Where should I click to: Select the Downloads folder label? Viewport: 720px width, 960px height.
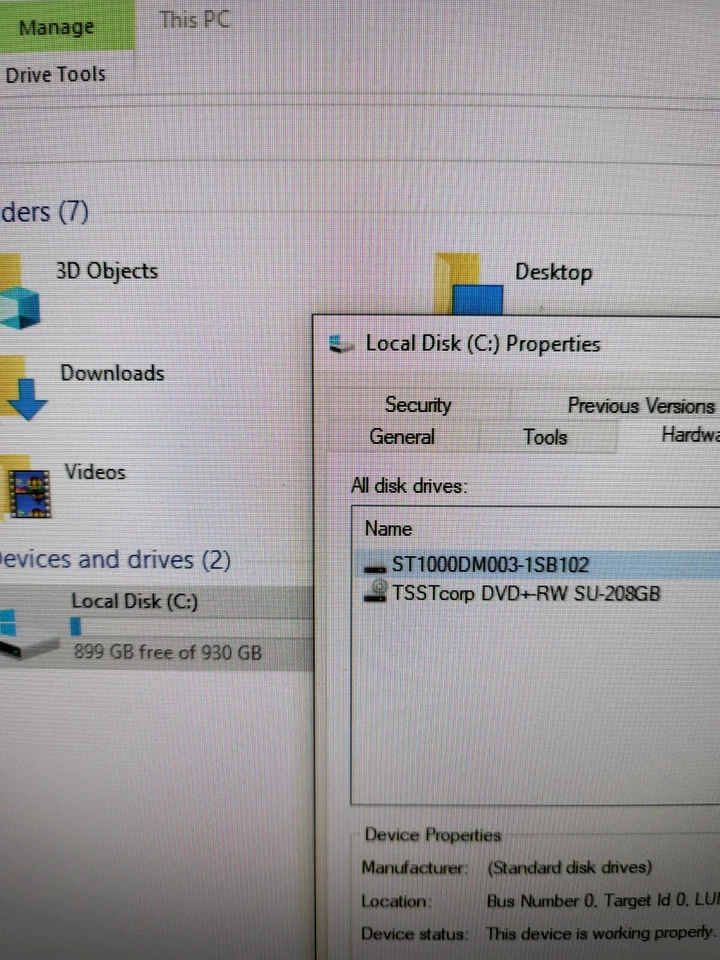113,373
